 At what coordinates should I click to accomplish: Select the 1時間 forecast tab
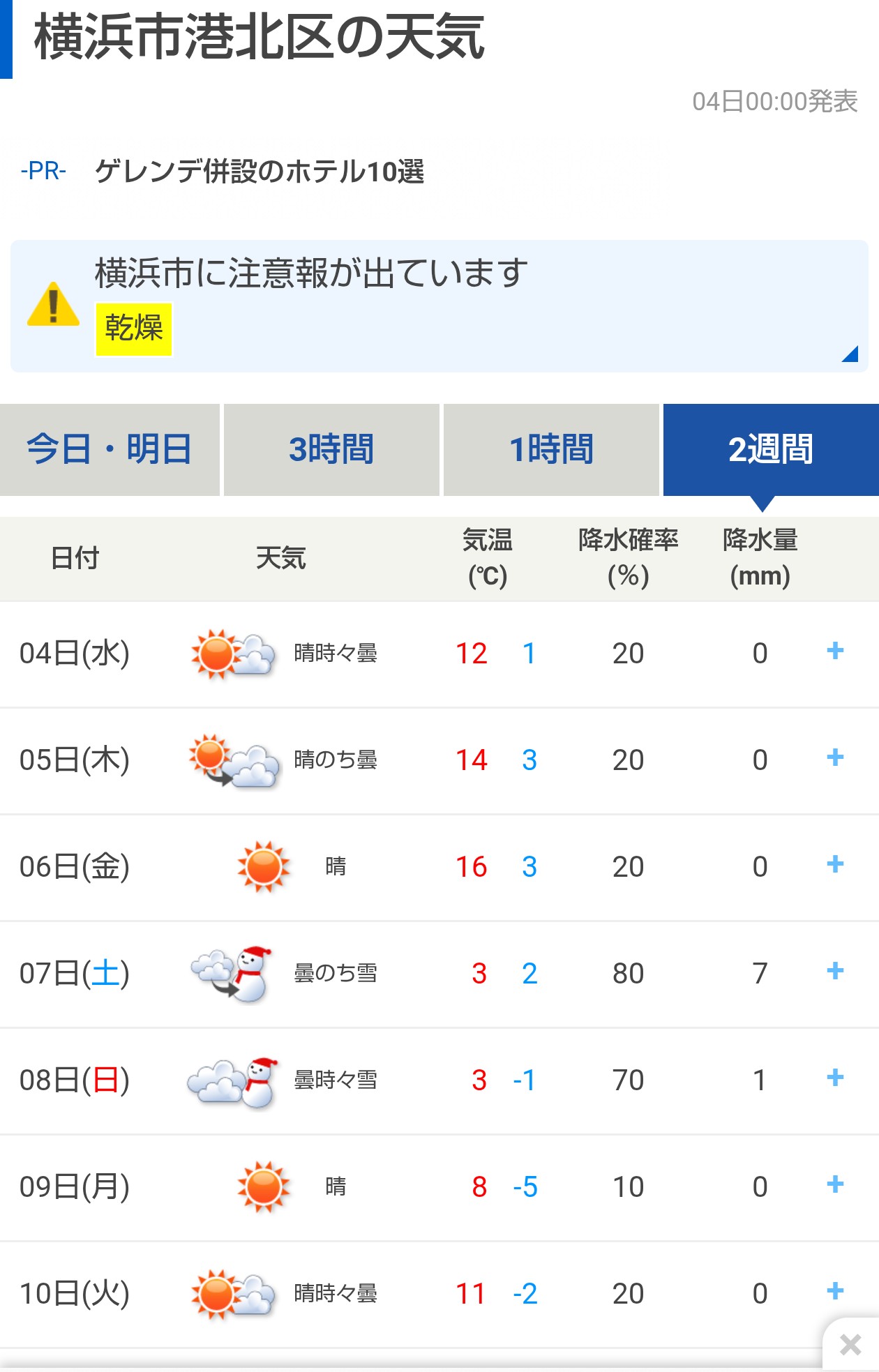coord(551,449)
